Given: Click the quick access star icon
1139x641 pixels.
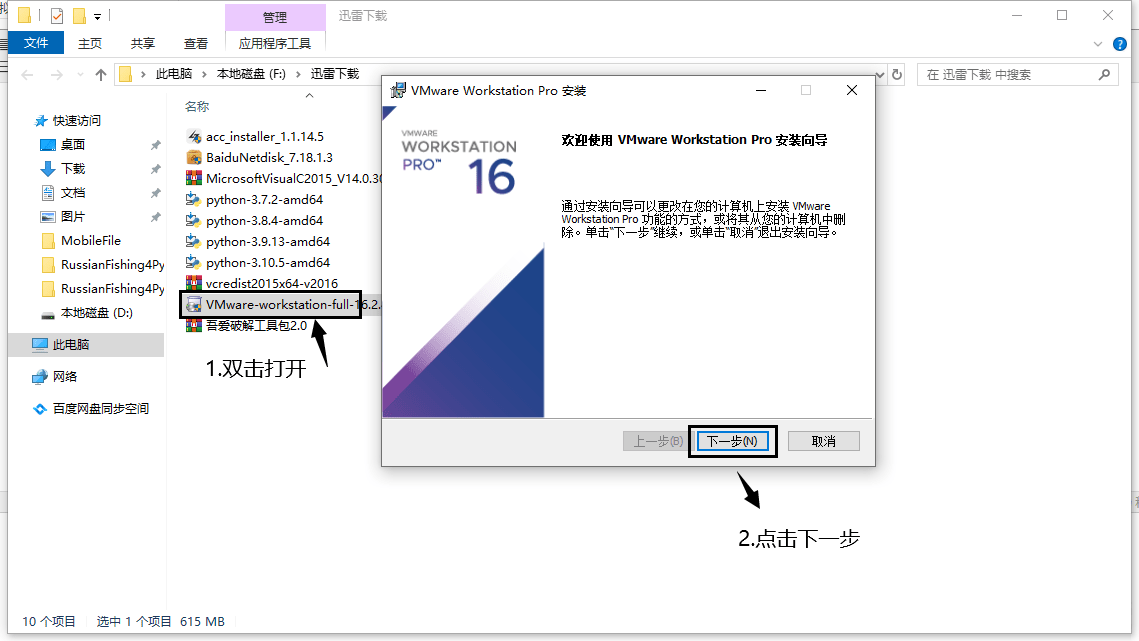Looking at the screenshot, I should pyautogui.click(x=41, y=121).
